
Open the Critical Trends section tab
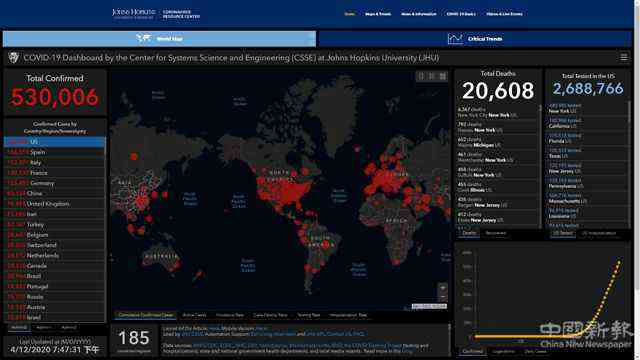pyautogui.click(x=476, y=39)
